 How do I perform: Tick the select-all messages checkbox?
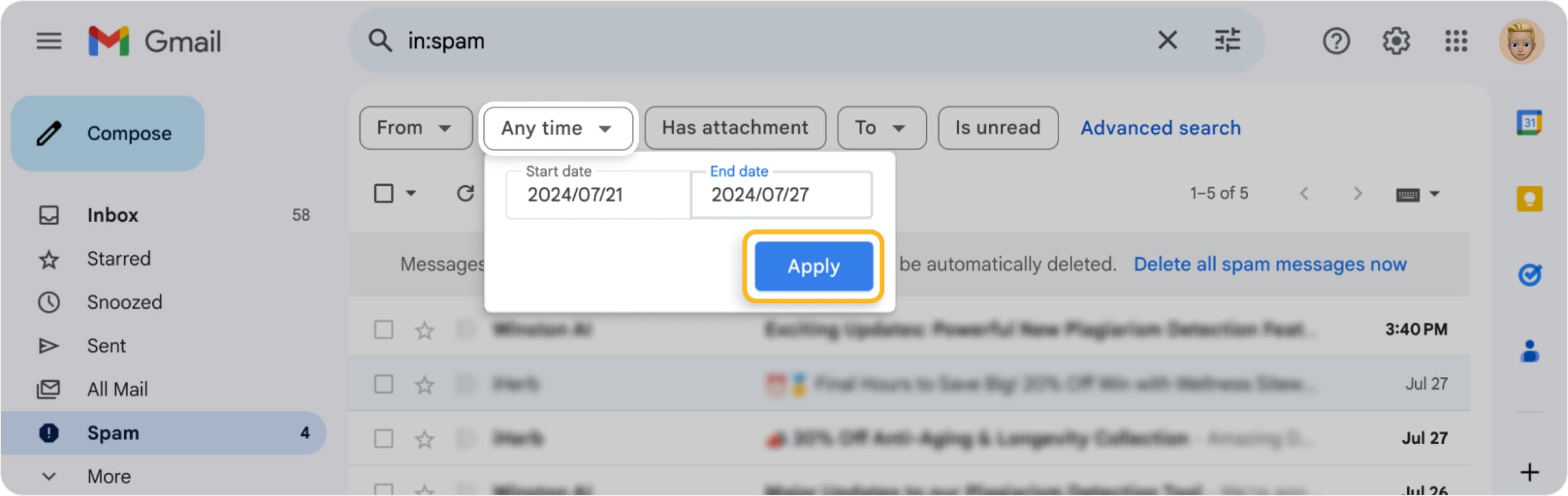coord(383,193)
